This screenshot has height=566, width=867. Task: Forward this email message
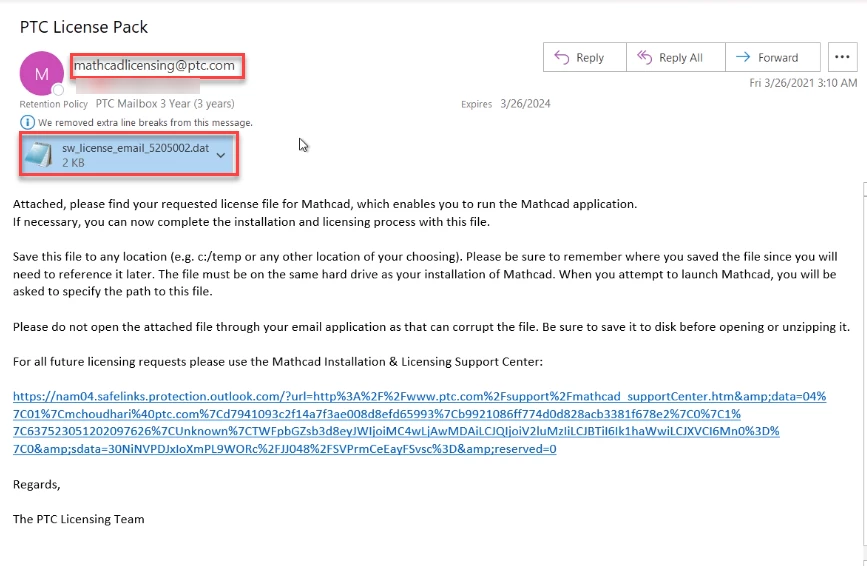click(x=772, y=57)
